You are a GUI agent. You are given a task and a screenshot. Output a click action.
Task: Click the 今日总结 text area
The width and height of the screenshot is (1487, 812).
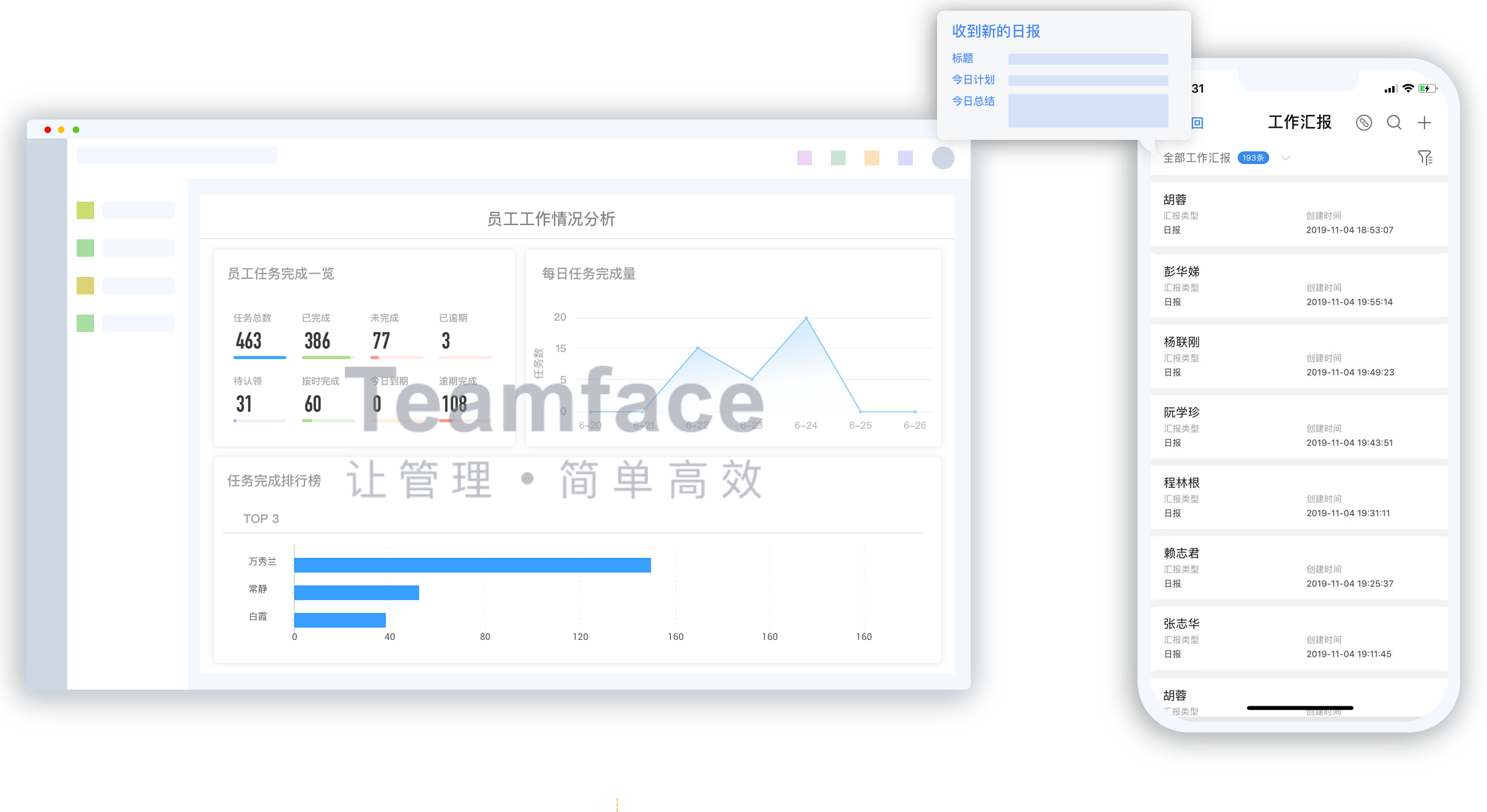(1088, 111)
